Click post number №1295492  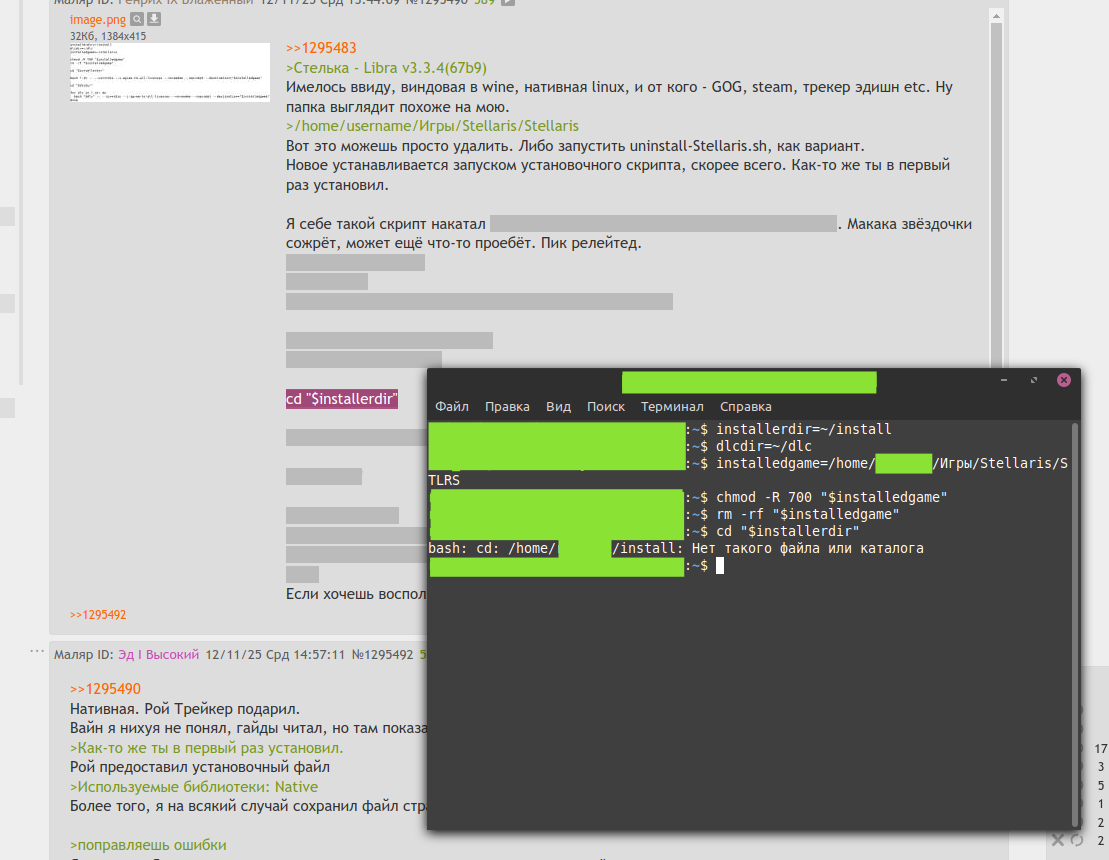[383, 655]
